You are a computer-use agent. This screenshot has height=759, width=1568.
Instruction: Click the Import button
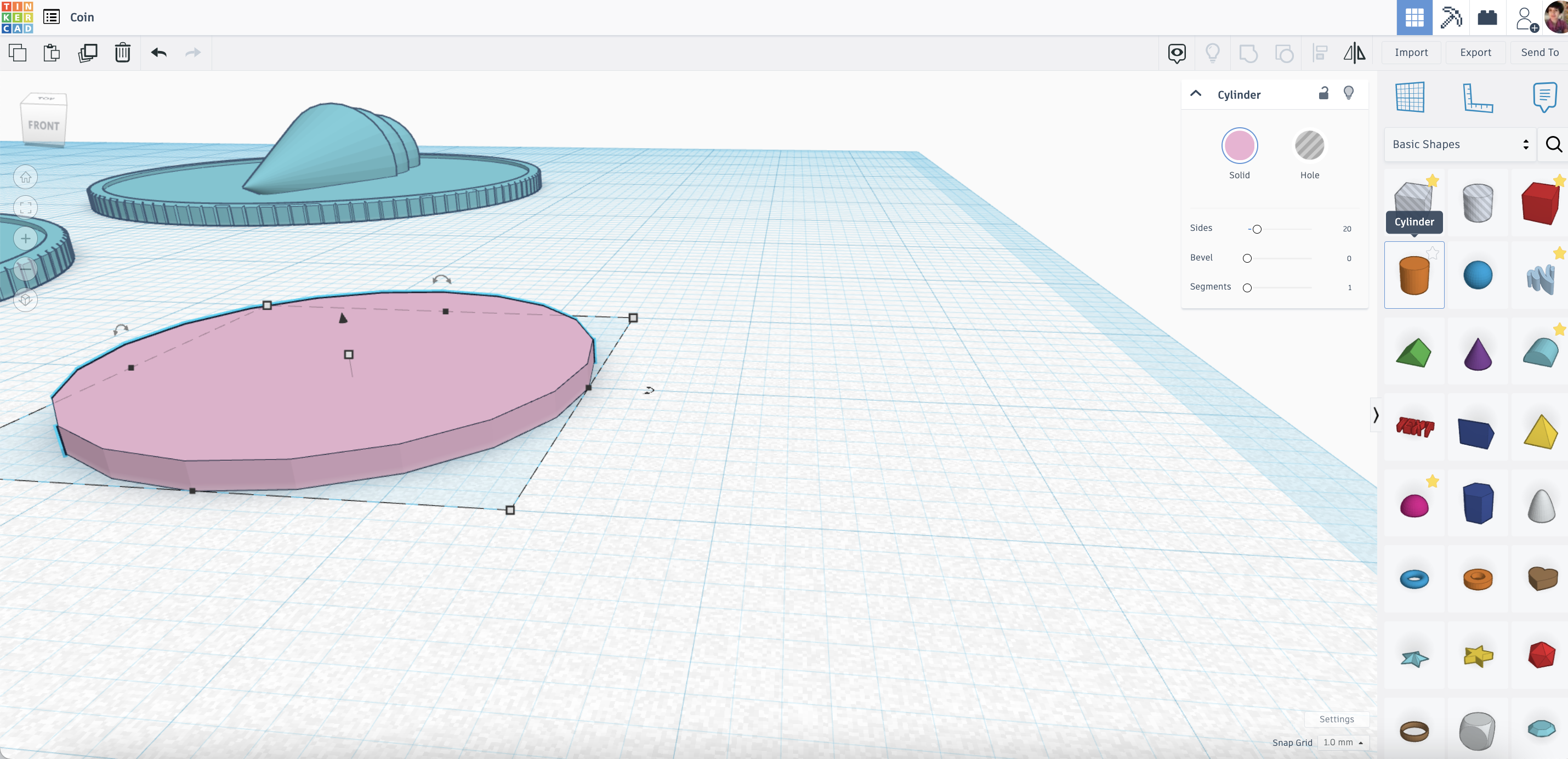point(1410,52)
